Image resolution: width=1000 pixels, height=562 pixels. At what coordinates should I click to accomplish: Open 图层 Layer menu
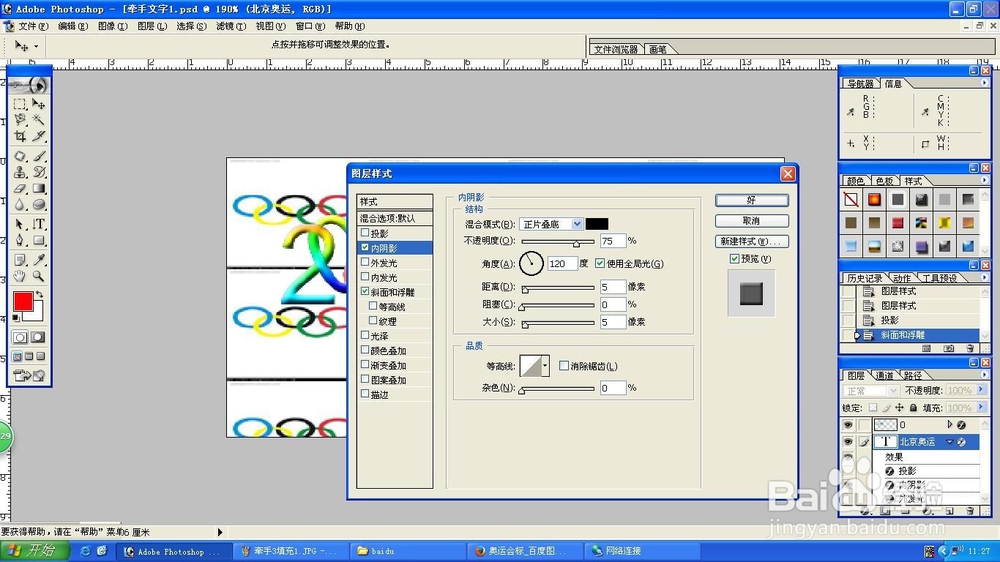(152, 26)
